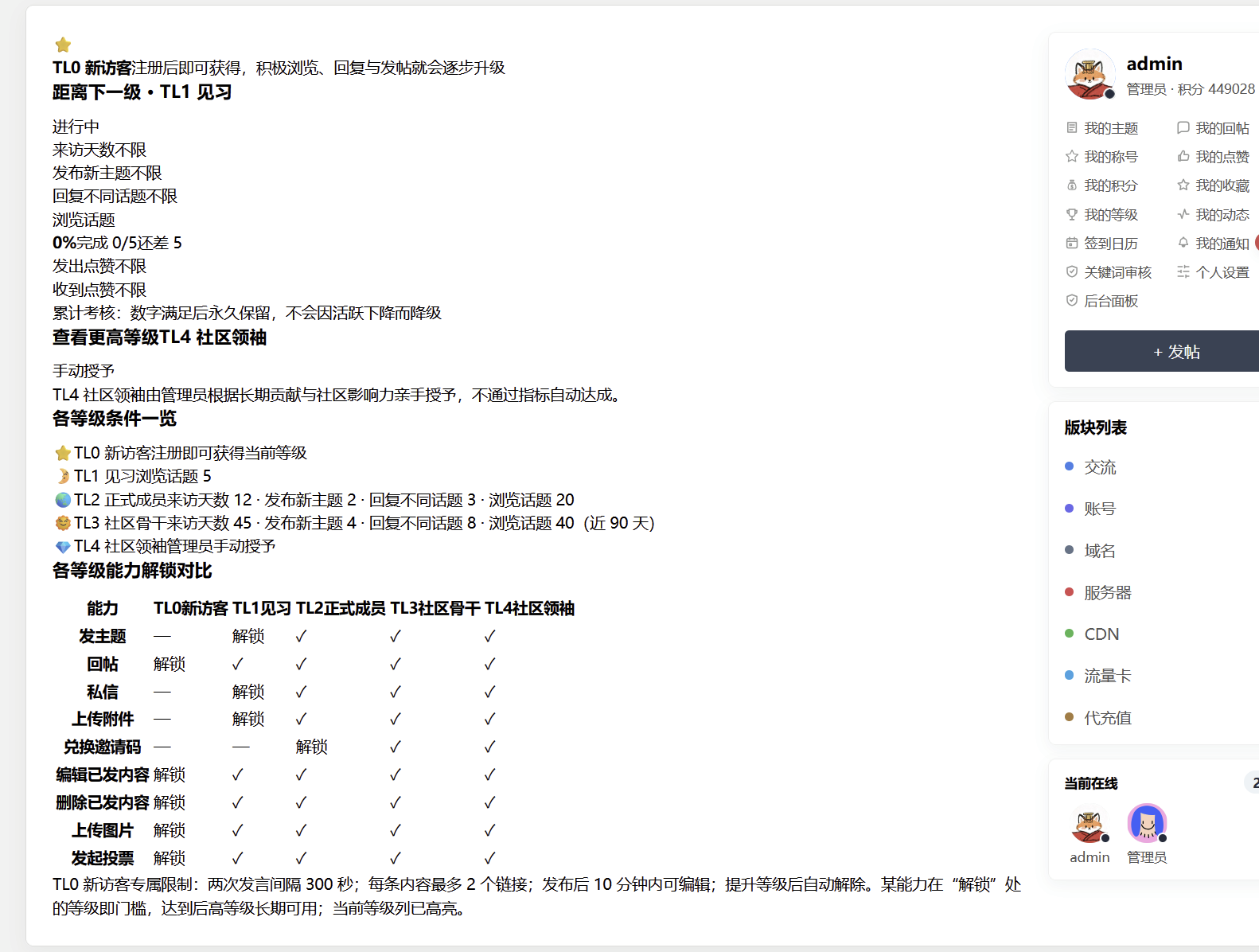Click the activity pulse icon for 我的动态
Screen dimensions: 1259x952
coord(1183,214)
